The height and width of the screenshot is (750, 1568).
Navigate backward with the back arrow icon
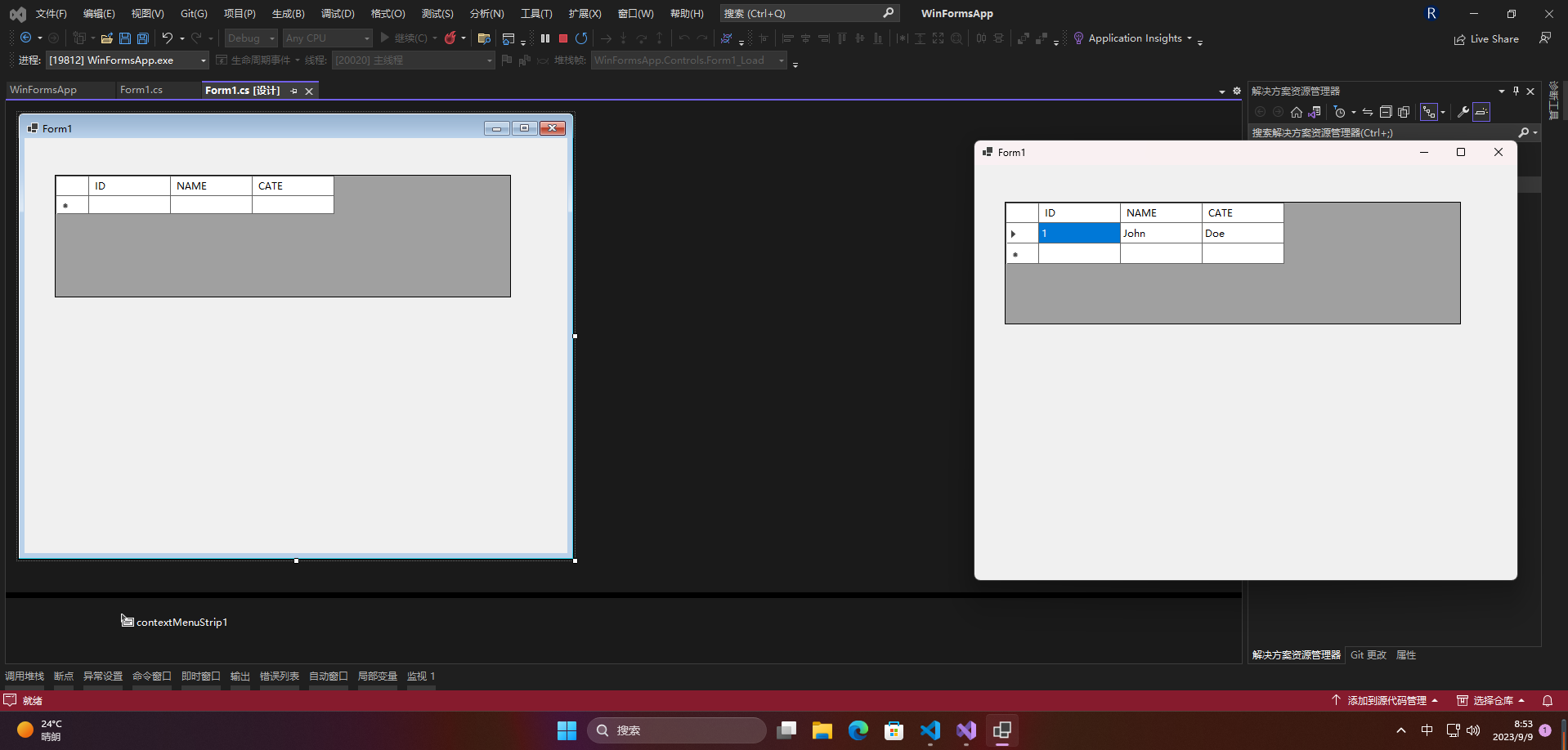click(25, 38)
